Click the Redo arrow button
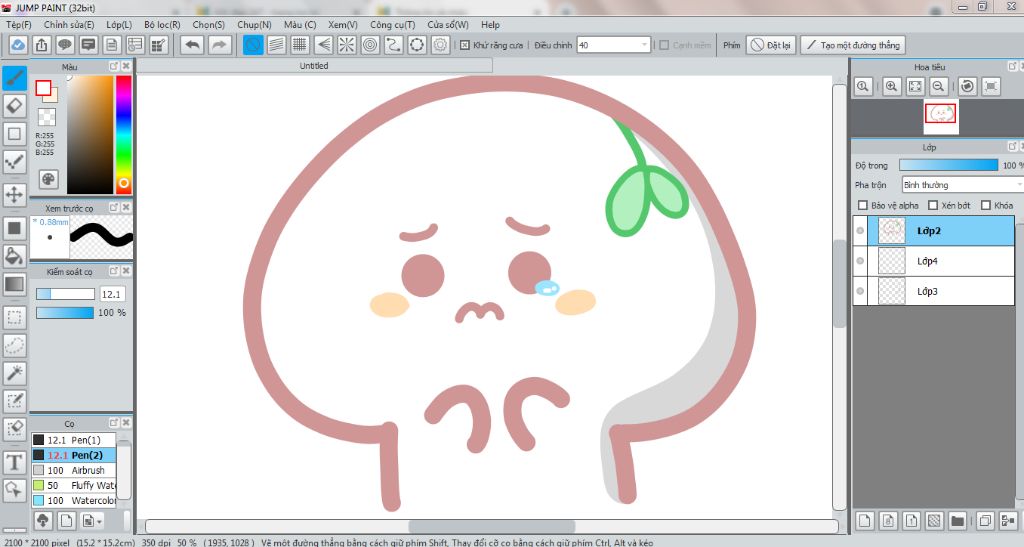 (x=219, y=45)
